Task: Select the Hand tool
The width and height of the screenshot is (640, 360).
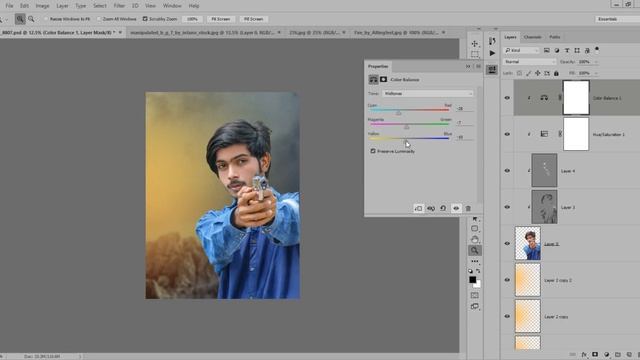Action: [474, 239]
